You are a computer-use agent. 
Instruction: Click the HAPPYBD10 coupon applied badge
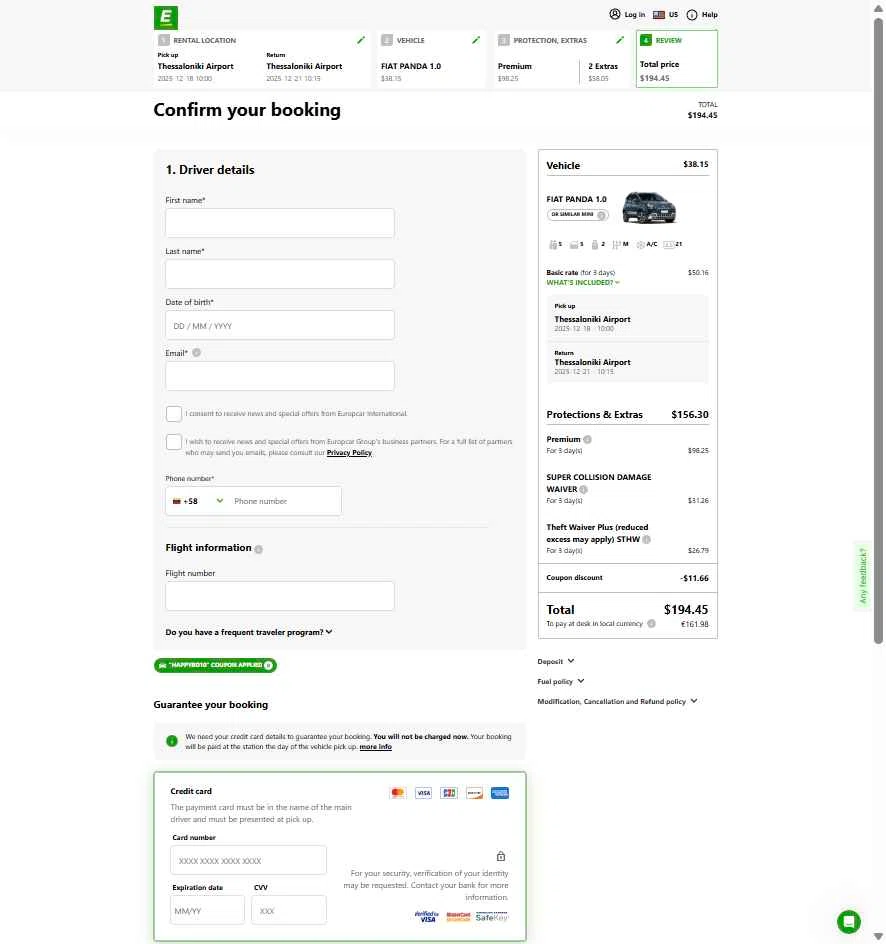point(215,665)
